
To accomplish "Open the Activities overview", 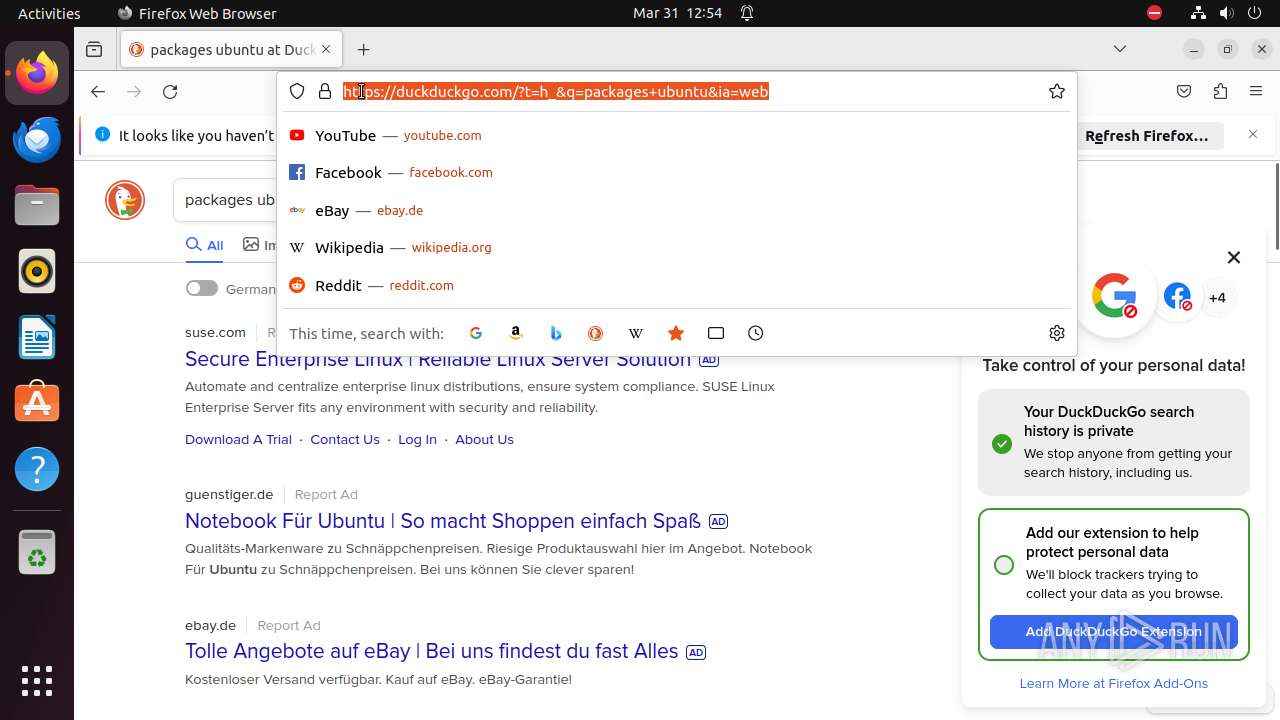I will [49, 13].
